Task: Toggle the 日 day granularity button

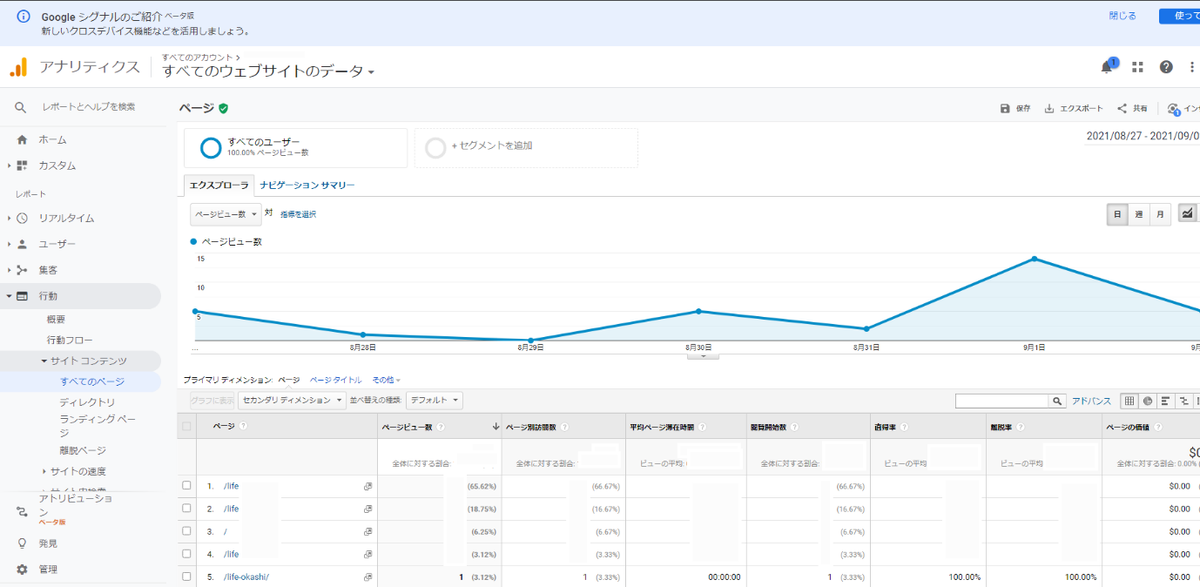Action: pyautogui.click(x=1117, y=214)
